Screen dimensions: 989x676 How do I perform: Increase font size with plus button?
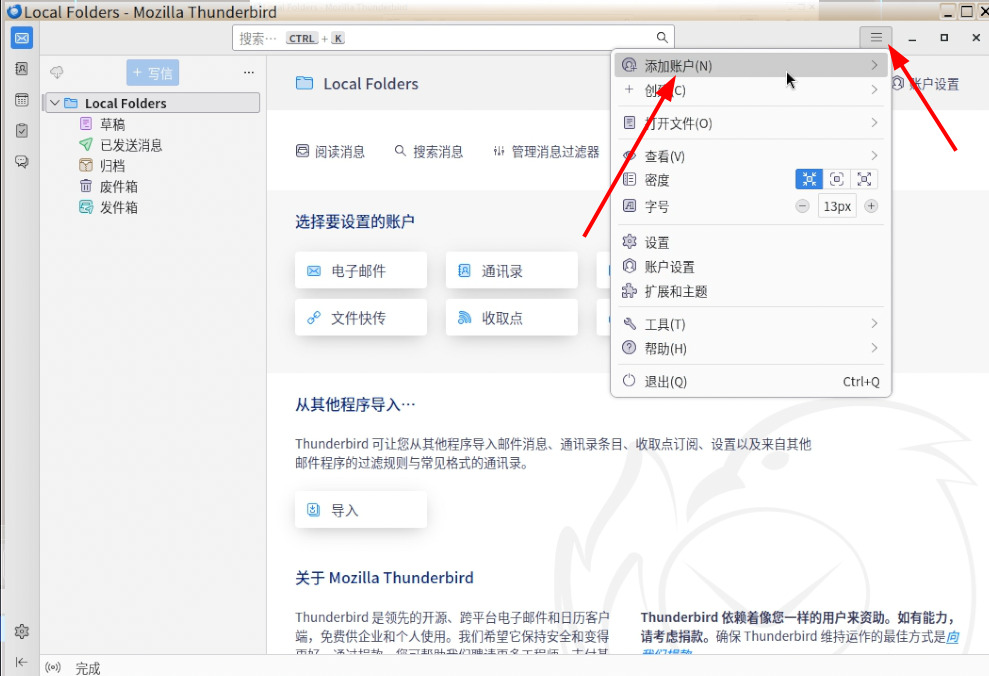click(871, 206)
